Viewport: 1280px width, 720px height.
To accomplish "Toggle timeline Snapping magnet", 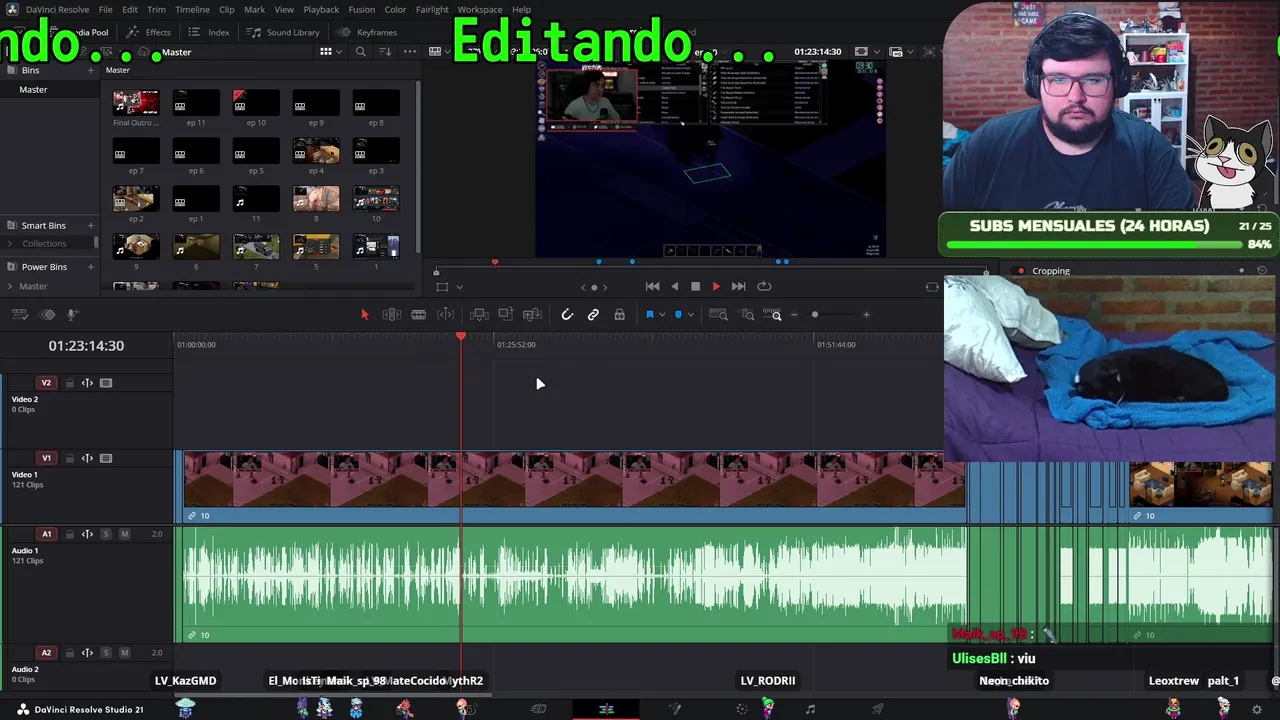I will coord(567,315).
